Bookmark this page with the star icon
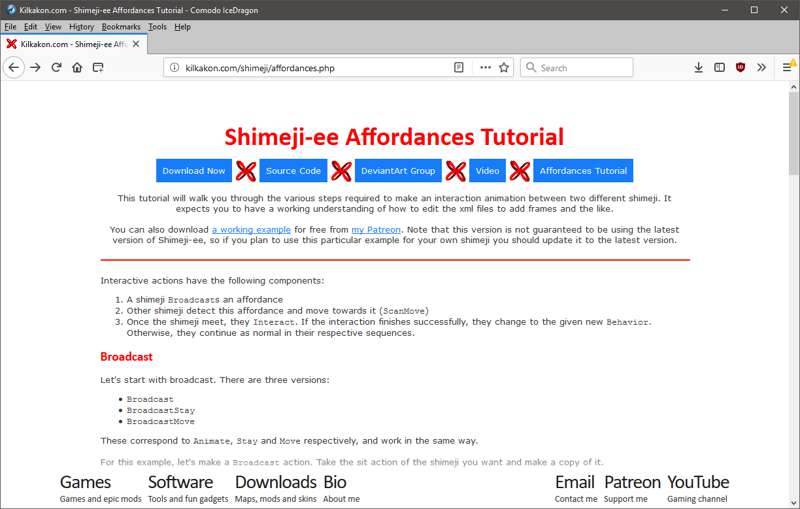800x509 pixels. tap(504, 67)
